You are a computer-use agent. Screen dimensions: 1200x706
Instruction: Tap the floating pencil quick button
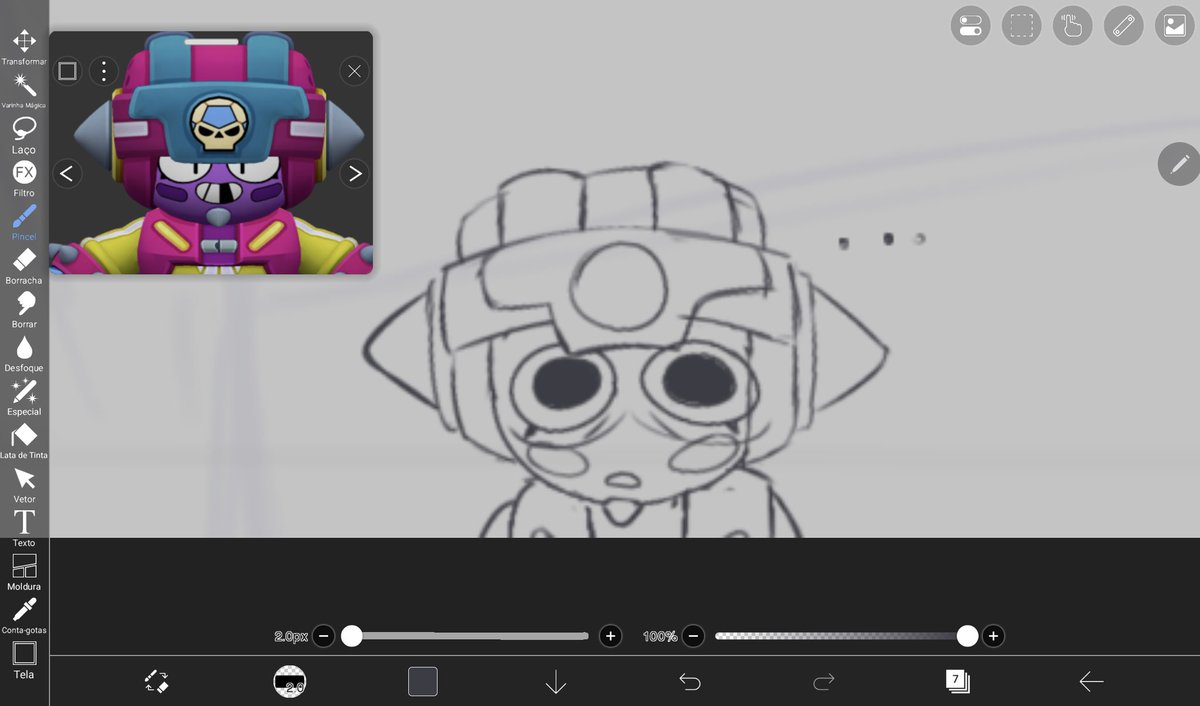(1179, 164)
